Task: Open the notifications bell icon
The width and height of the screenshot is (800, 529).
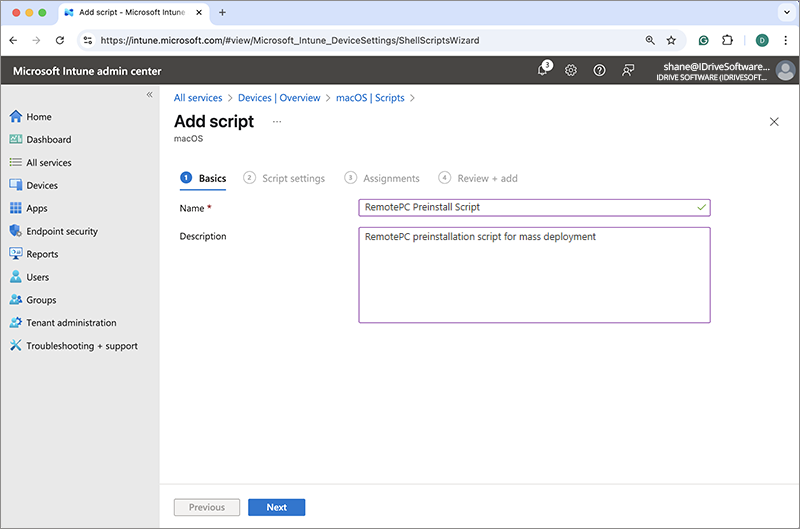Action: click(543, 71)
